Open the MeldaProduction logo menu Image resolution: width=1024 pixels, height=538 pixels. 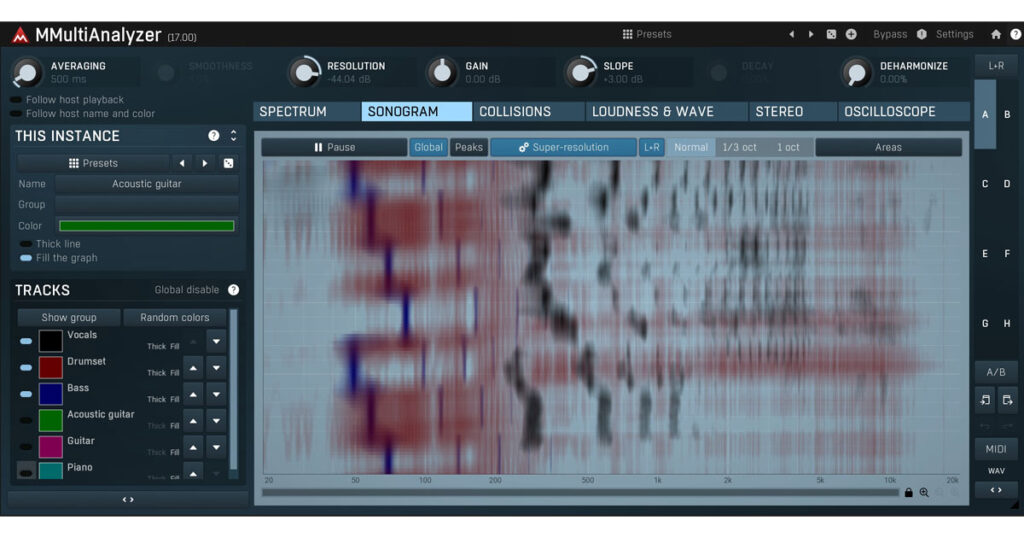point(20,35)
